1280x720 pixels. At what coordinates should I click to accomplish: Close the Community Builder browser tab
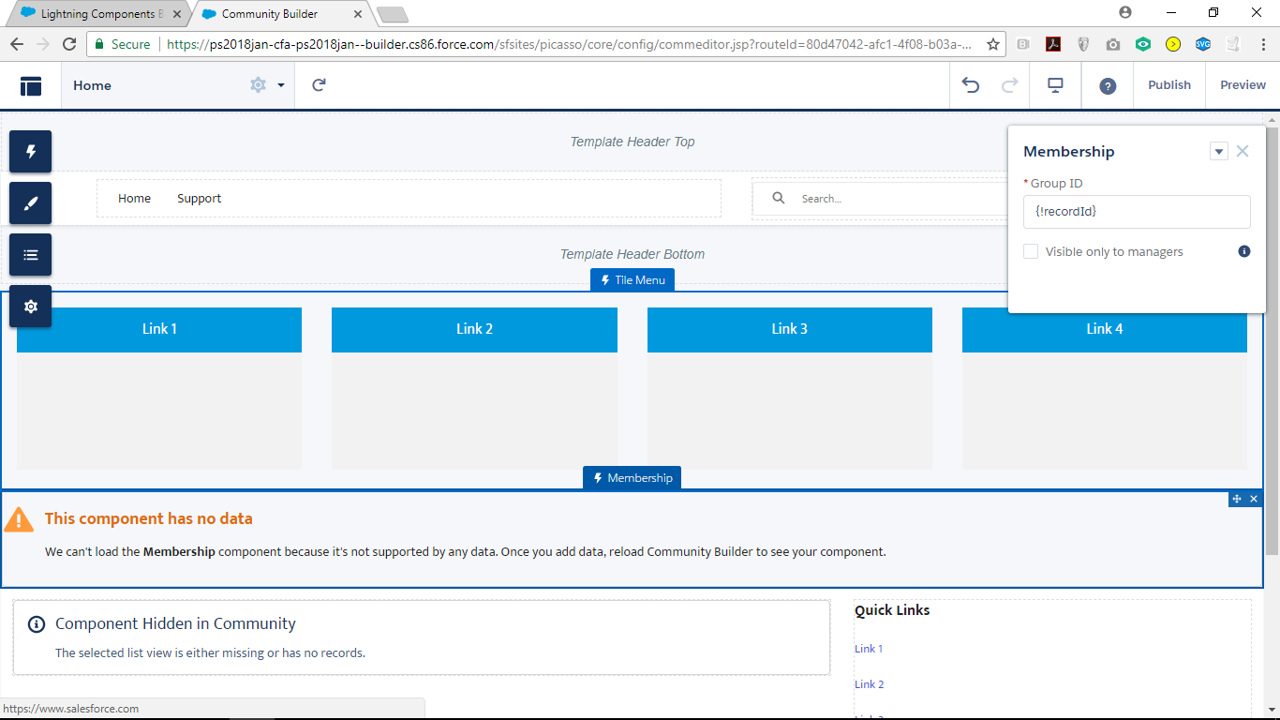point(357,14)
